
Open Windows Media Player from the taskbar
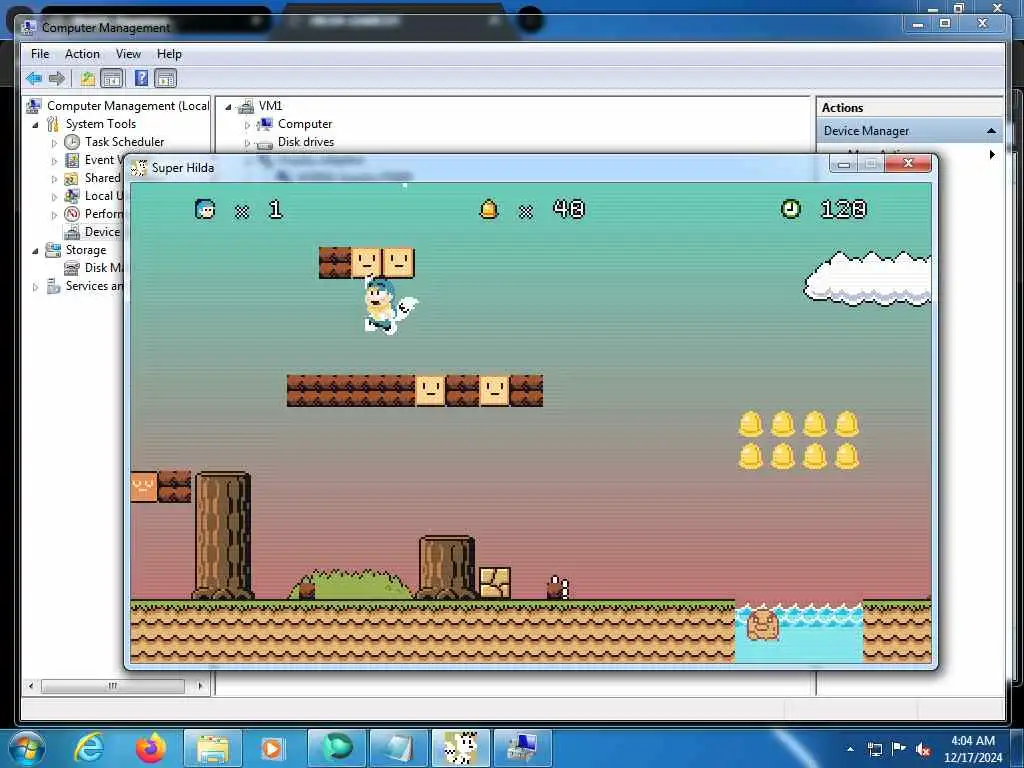(272, 748)
